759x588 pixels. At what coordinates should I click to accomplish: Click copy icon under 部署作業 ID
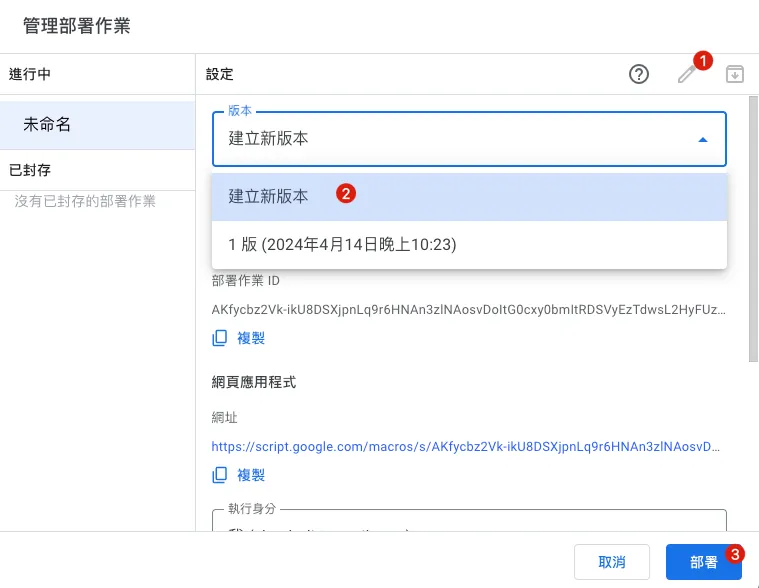[x=220, y=338]
